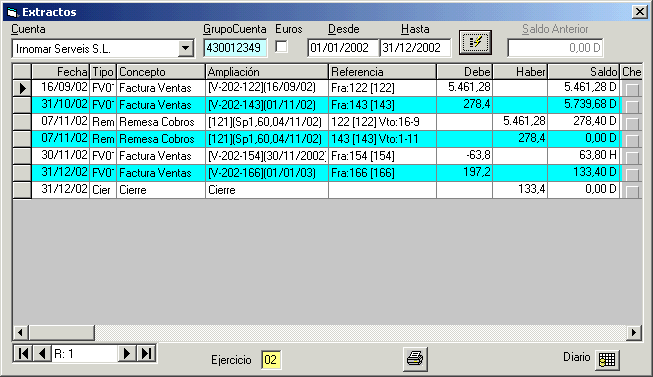Check the box in 31/10/02 row
Screen dimensions: 653x377
[632, 106]
